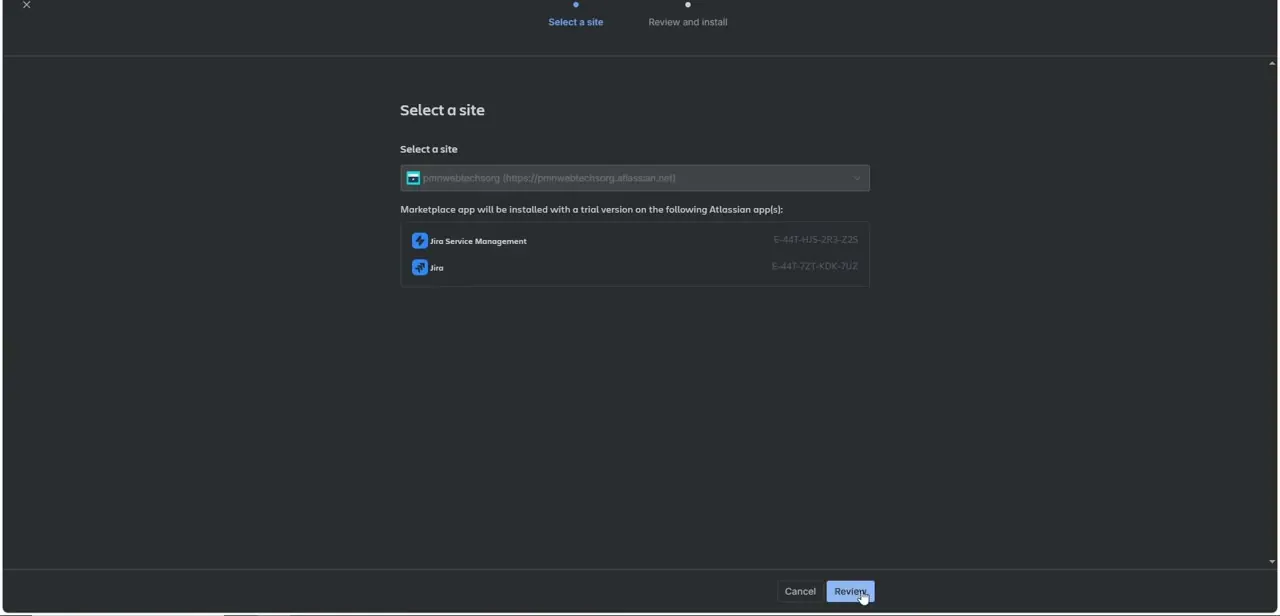The width and height of the screenshot is (1280, 616).
Task: Close the install dialog with the X icon
Action: 27,5
